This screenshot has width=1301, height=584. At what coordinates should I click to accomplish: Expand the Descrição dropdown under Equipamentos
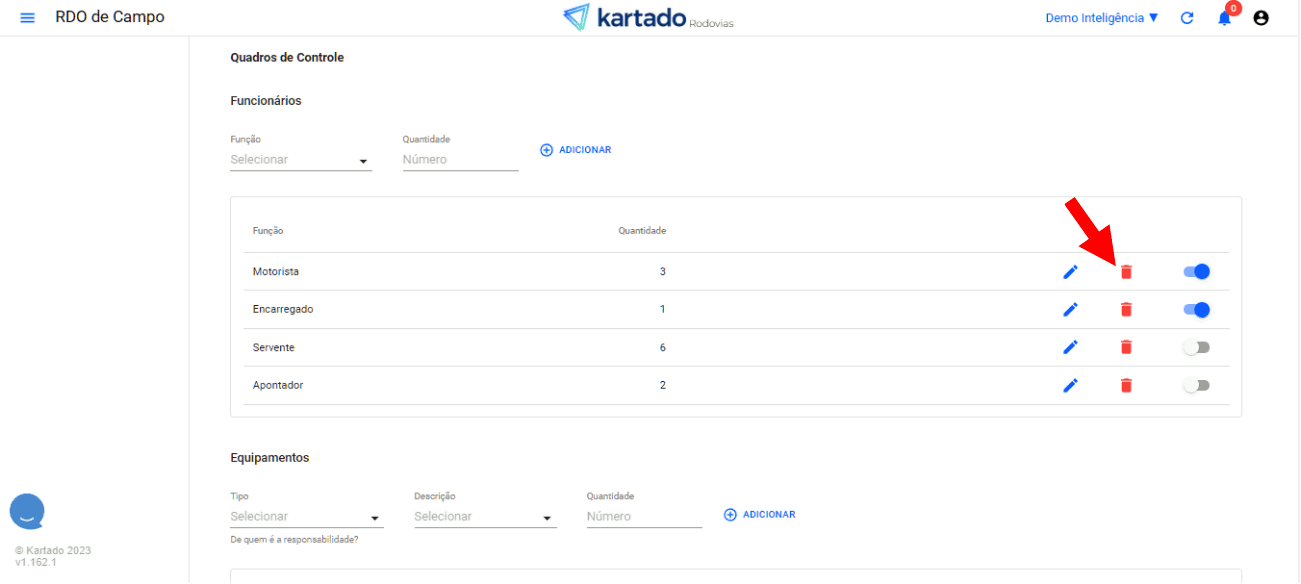point(484,517)
